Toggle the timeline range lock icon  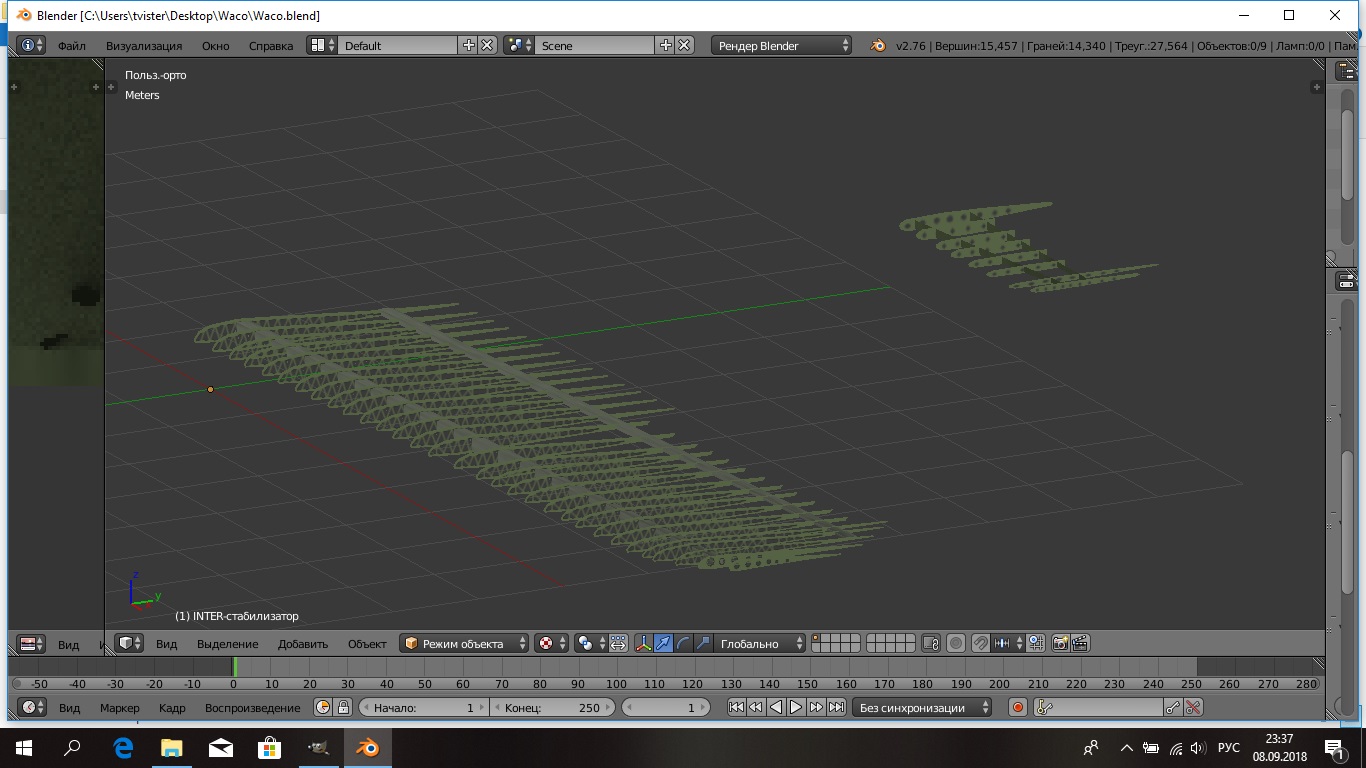[x=343, y=708]
